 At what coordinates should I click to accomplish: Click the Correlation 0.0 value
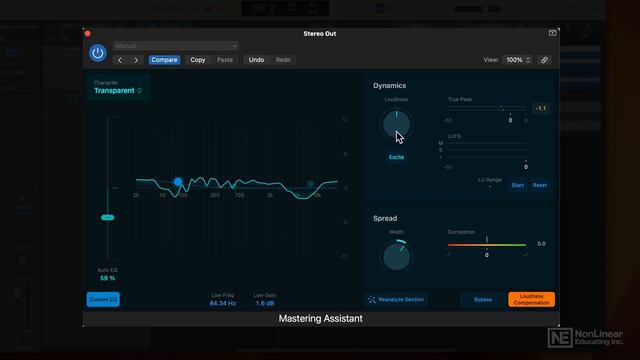coord(541,244)
